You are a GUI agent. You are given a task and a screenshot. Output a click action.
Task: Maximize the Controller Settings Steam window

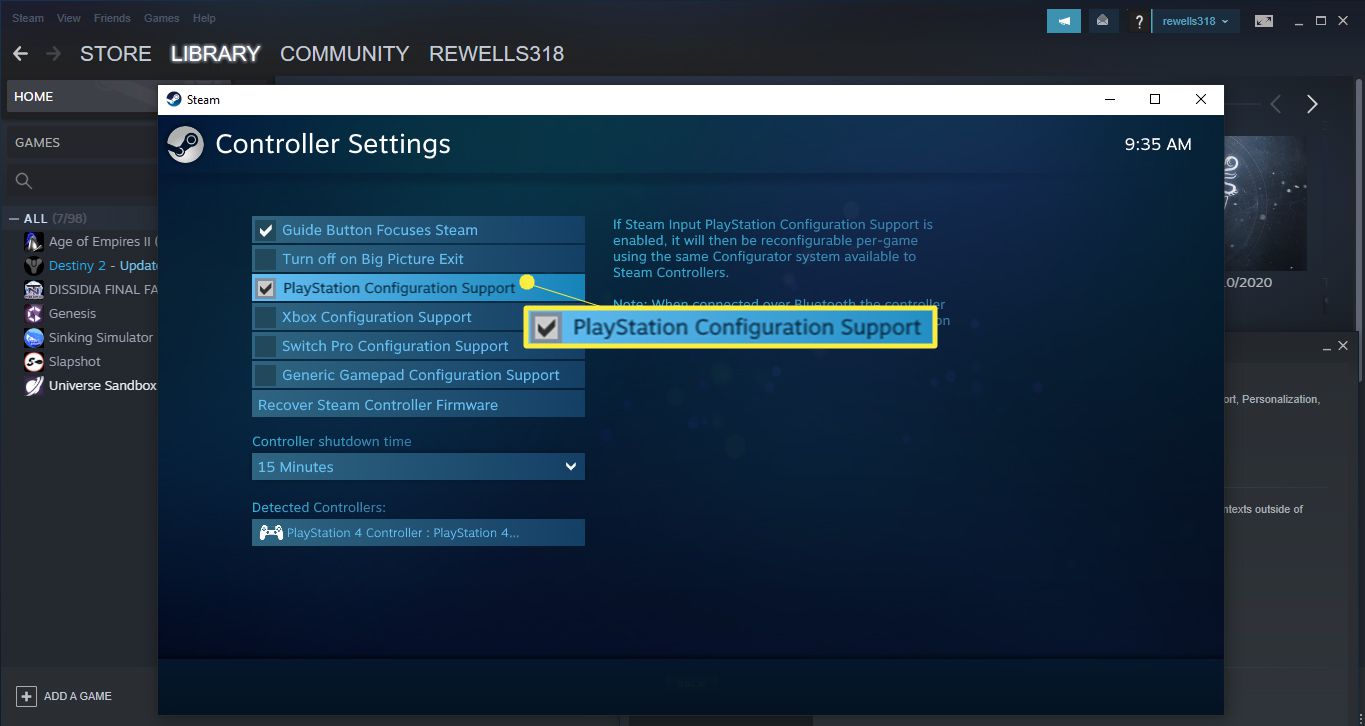1155,99
